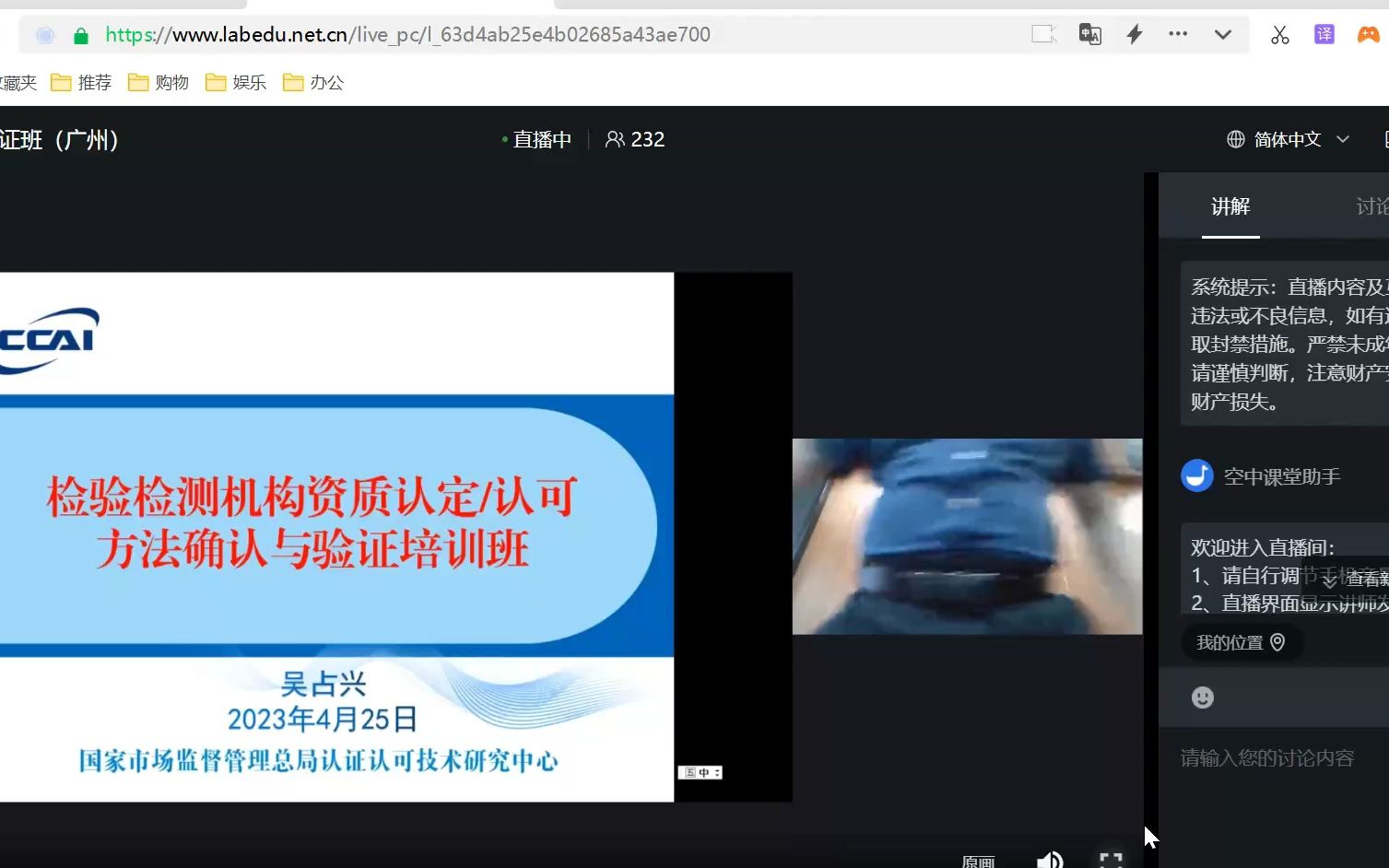Click the scissors clipping tool icon

tap(1278, 34)
